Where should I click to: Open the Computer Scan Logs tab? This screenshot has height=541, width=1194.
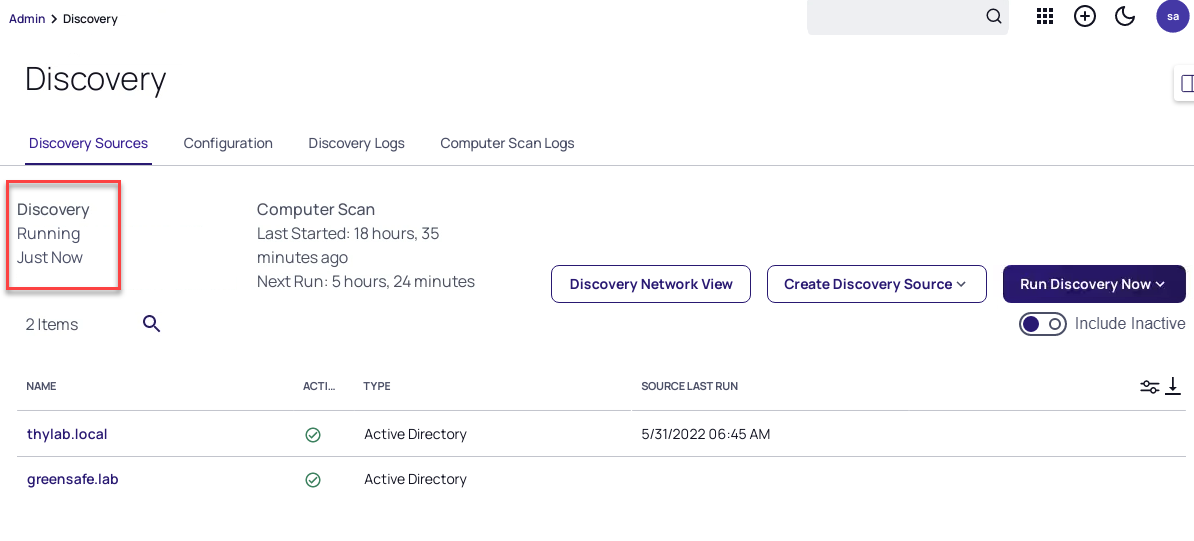pyautogui.click(x=507, y=143)
